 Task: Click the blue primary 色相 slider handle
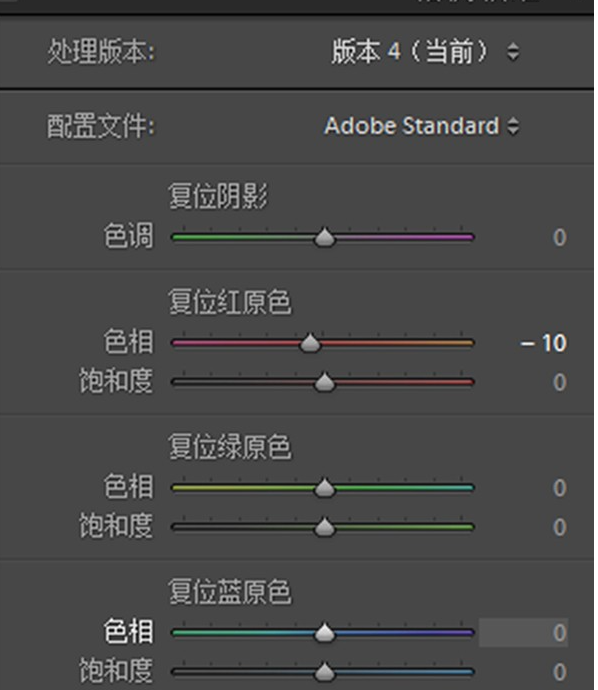tap(325, 633)
